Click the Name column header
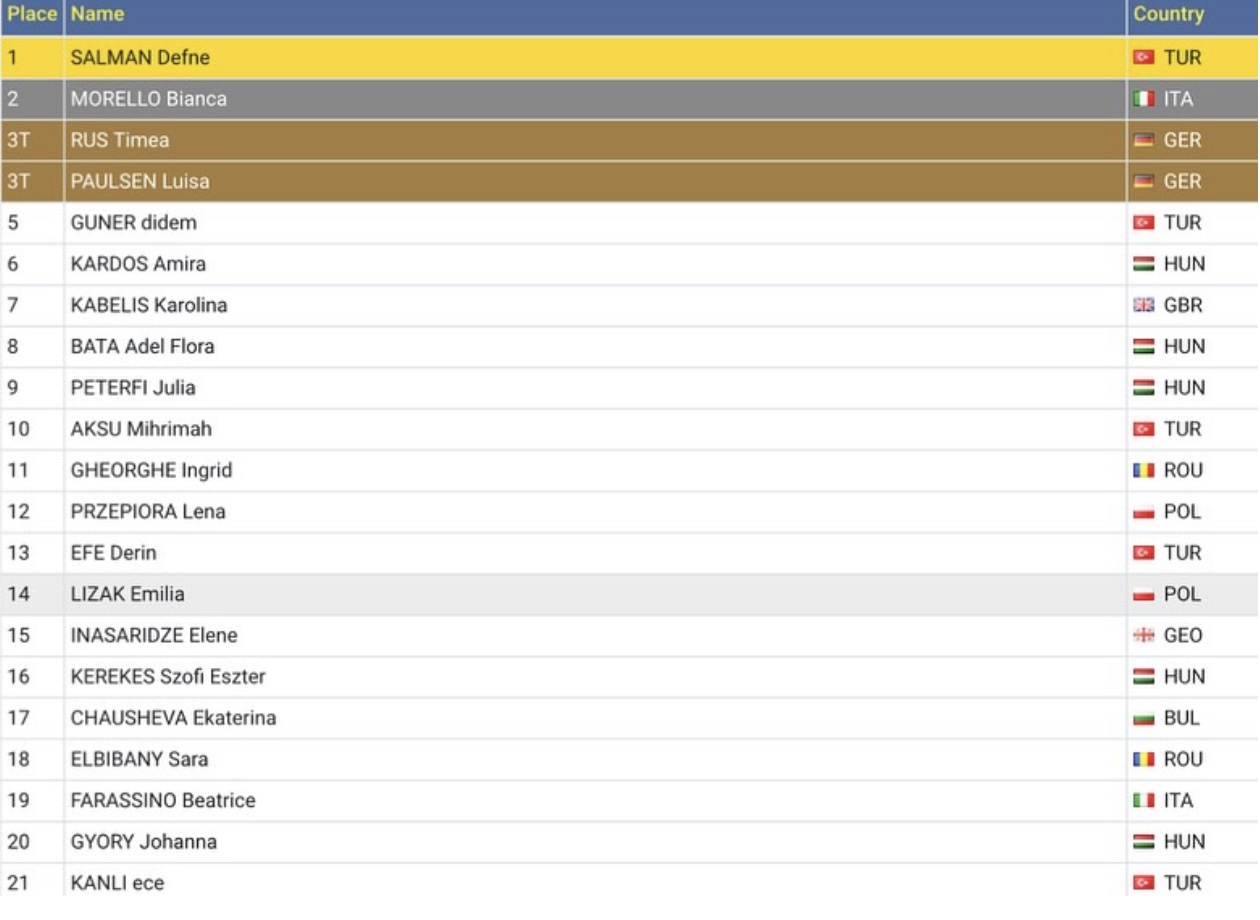 97,15
